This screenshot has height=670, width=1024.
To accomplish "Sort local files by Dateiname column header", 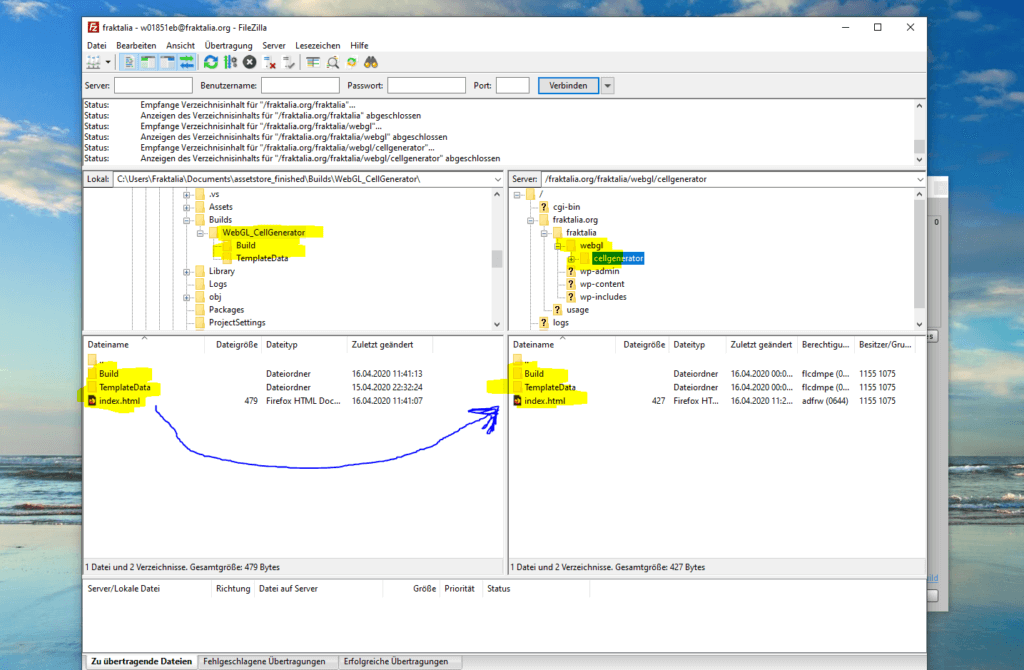I will tap(108, 344).
